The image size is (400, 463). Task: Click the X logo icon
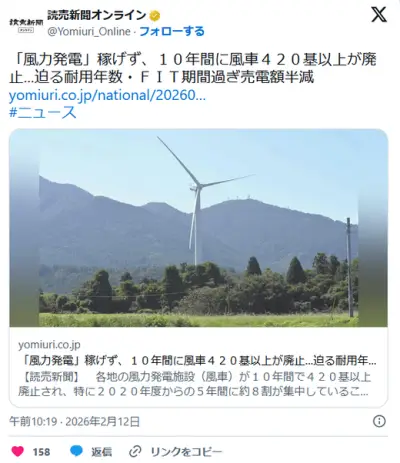point(379,15)
